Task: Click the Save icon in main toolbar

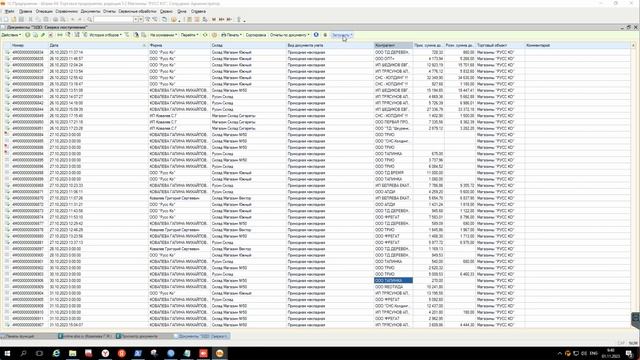Action: click(x=21, y=19)
